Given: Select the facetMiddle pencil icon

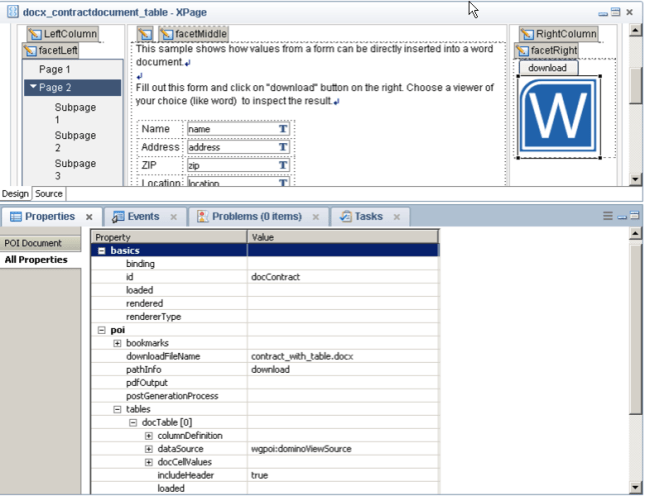Looking at the screenshot, I should tap(167, 34).
